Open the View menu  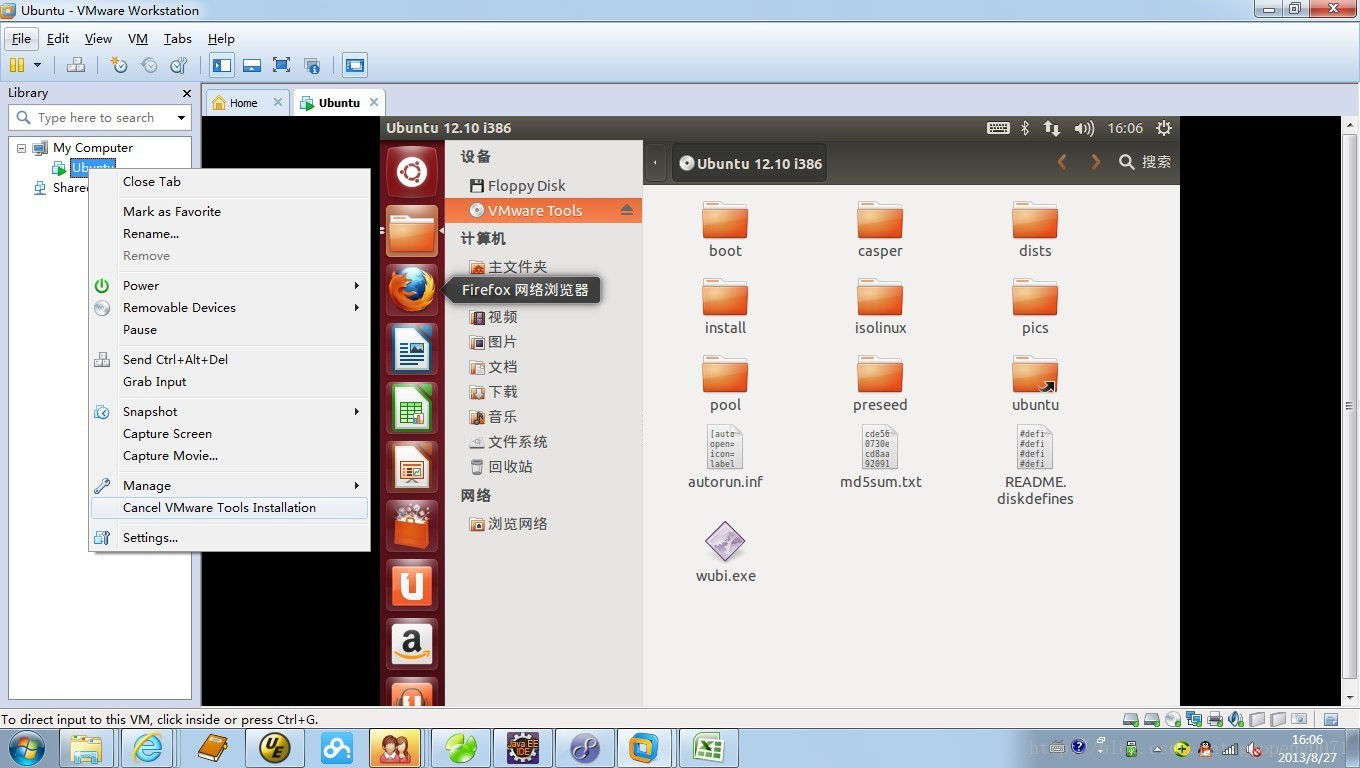[x=98, y=38]
